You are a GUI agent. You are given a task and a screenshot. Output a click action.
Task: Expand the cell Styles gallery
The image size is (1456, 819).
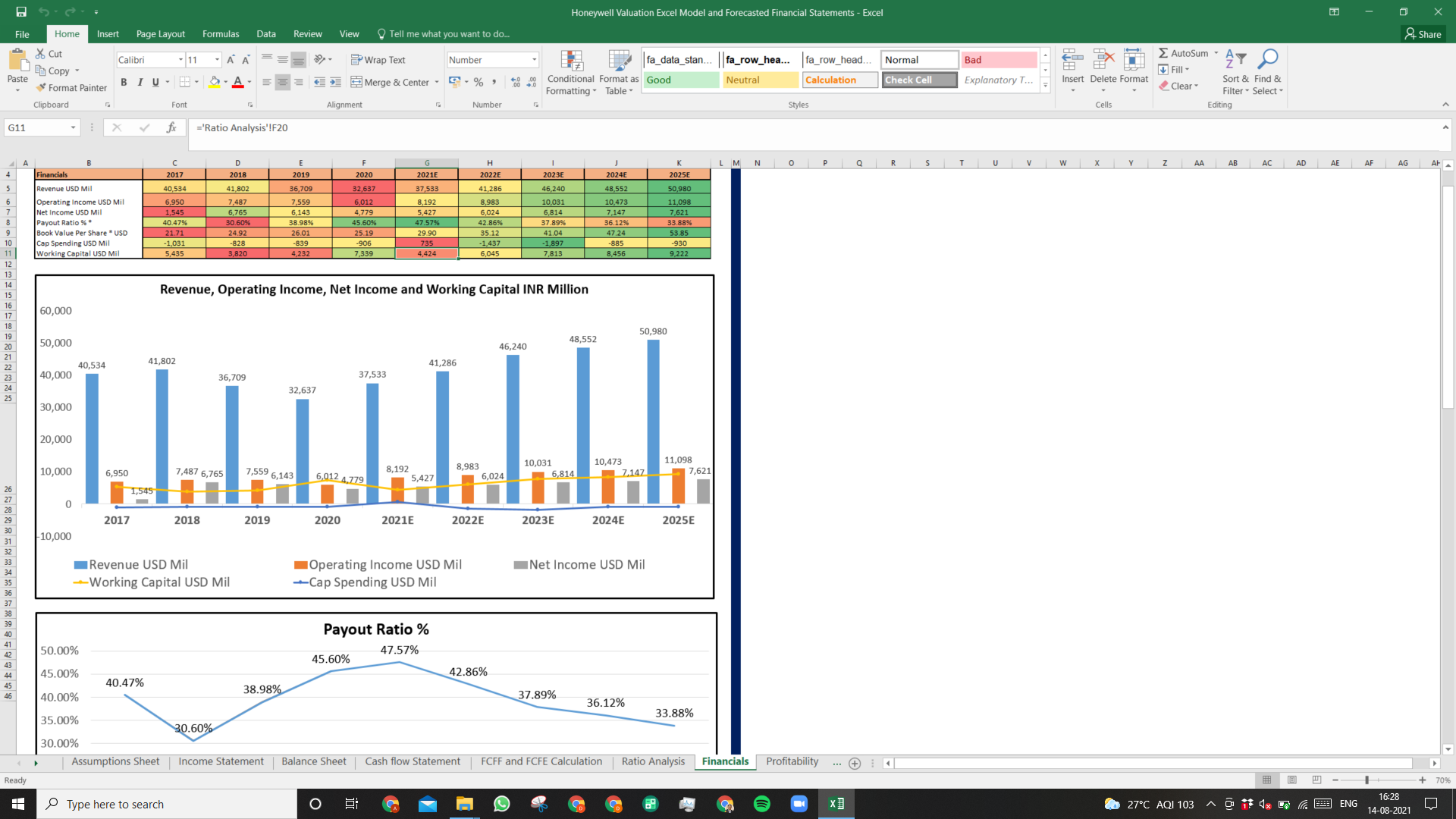(x=1045, y=85)
